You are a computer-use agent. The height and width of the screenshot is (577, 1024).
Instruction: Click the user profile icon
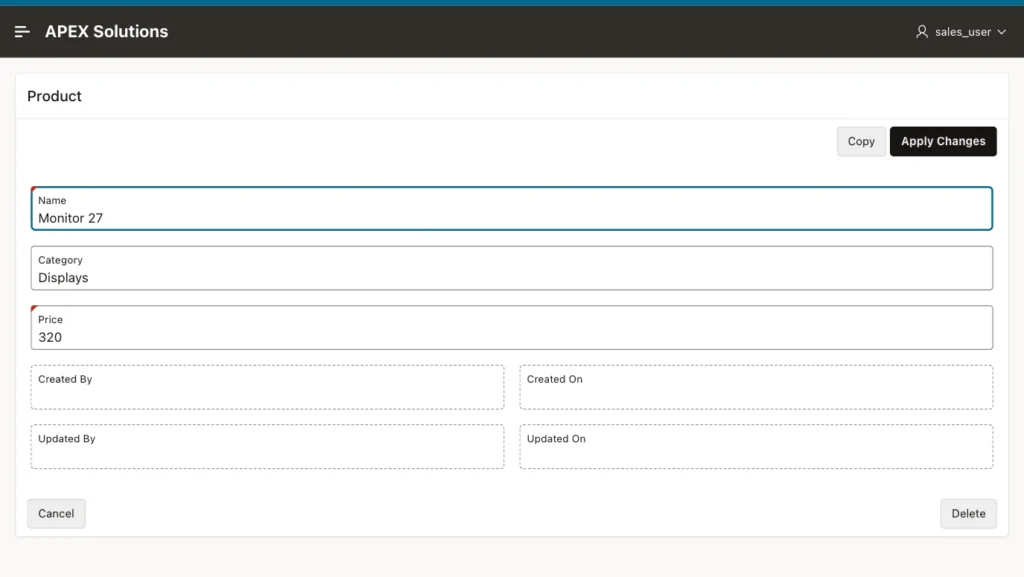point(921,31)
